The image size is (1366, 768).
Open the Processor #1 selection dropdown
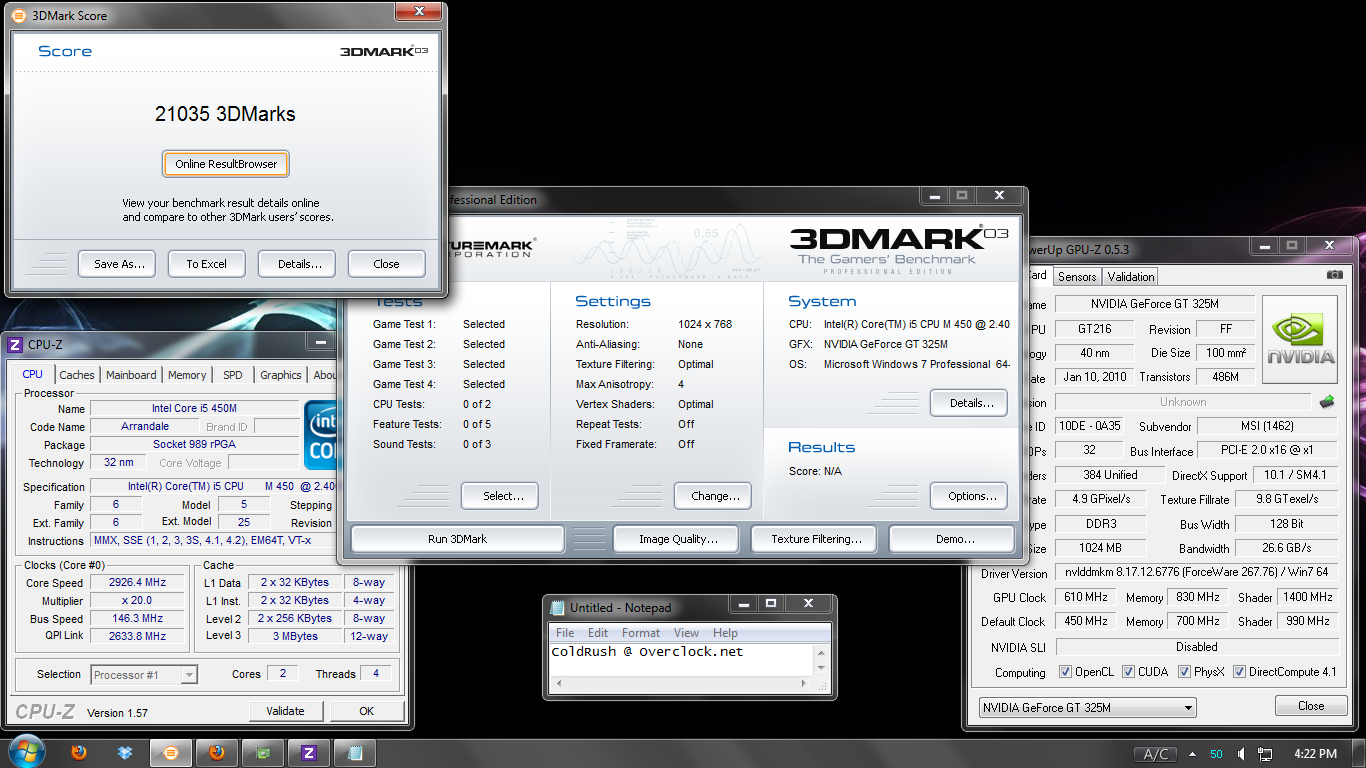[144, 675]
